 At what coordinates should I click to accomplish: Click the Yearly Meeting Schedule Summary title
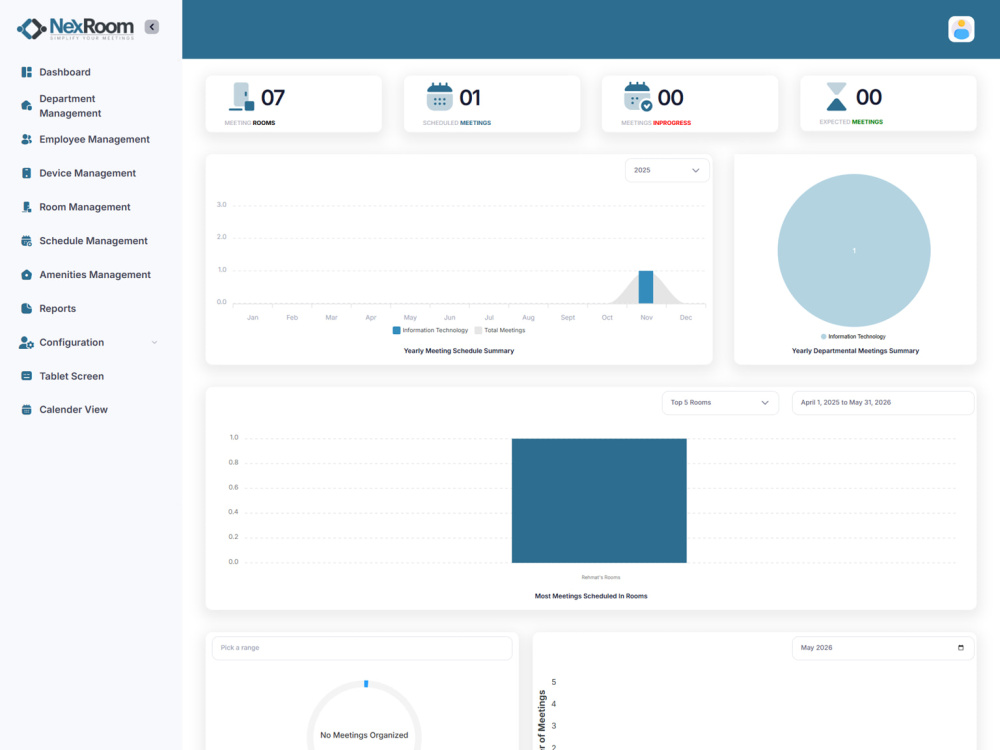click(x=459, y=351)
